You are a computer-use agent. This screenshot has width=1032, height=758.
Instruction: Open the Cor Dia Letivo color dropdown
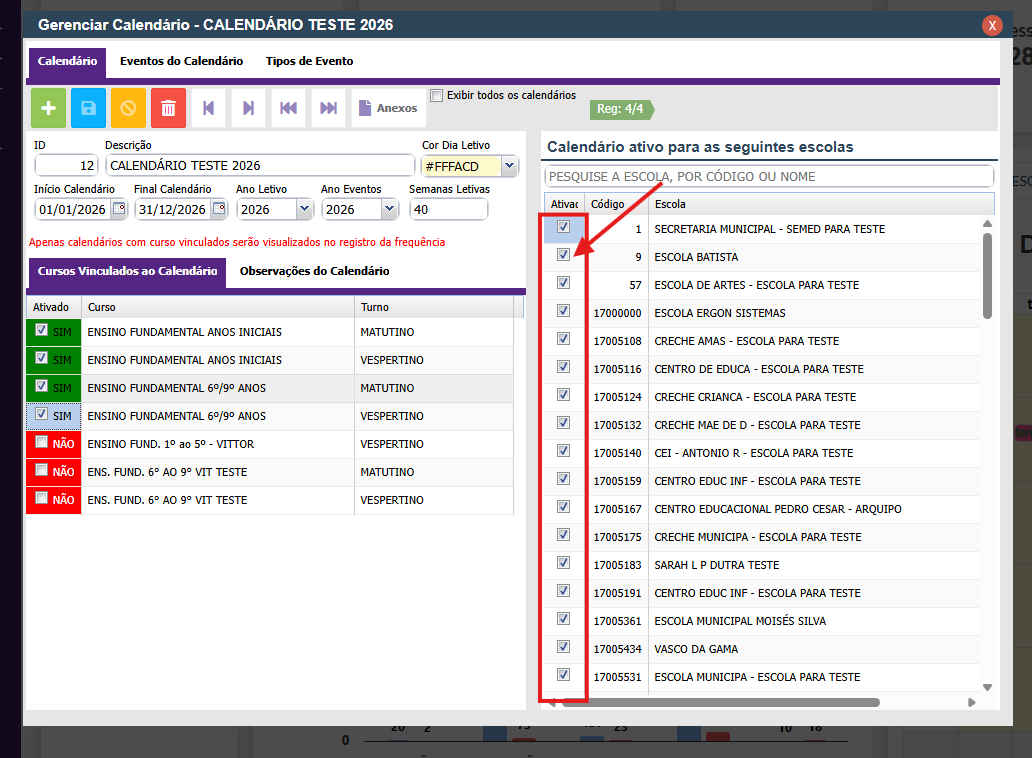pos(509,165)
